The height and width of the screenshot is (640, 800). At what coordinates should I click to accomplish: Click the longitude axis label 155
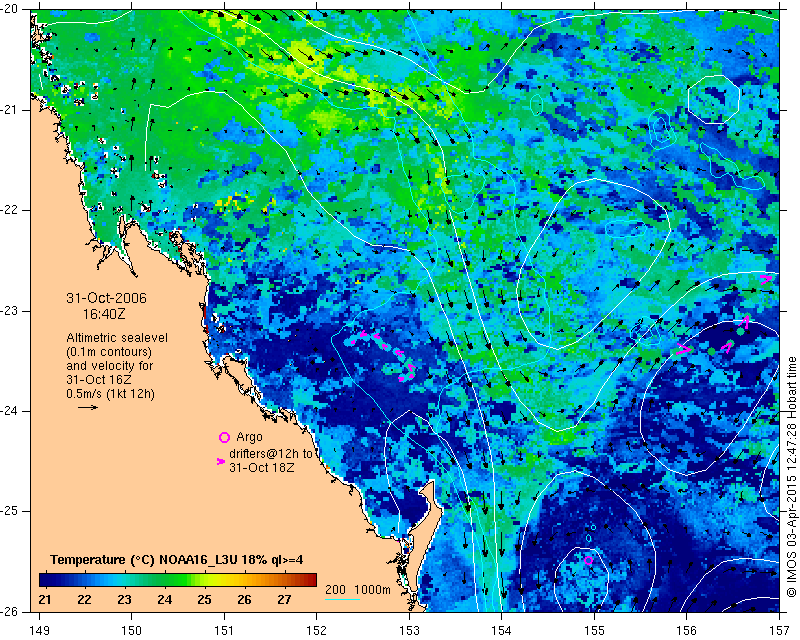click(594, 631)
